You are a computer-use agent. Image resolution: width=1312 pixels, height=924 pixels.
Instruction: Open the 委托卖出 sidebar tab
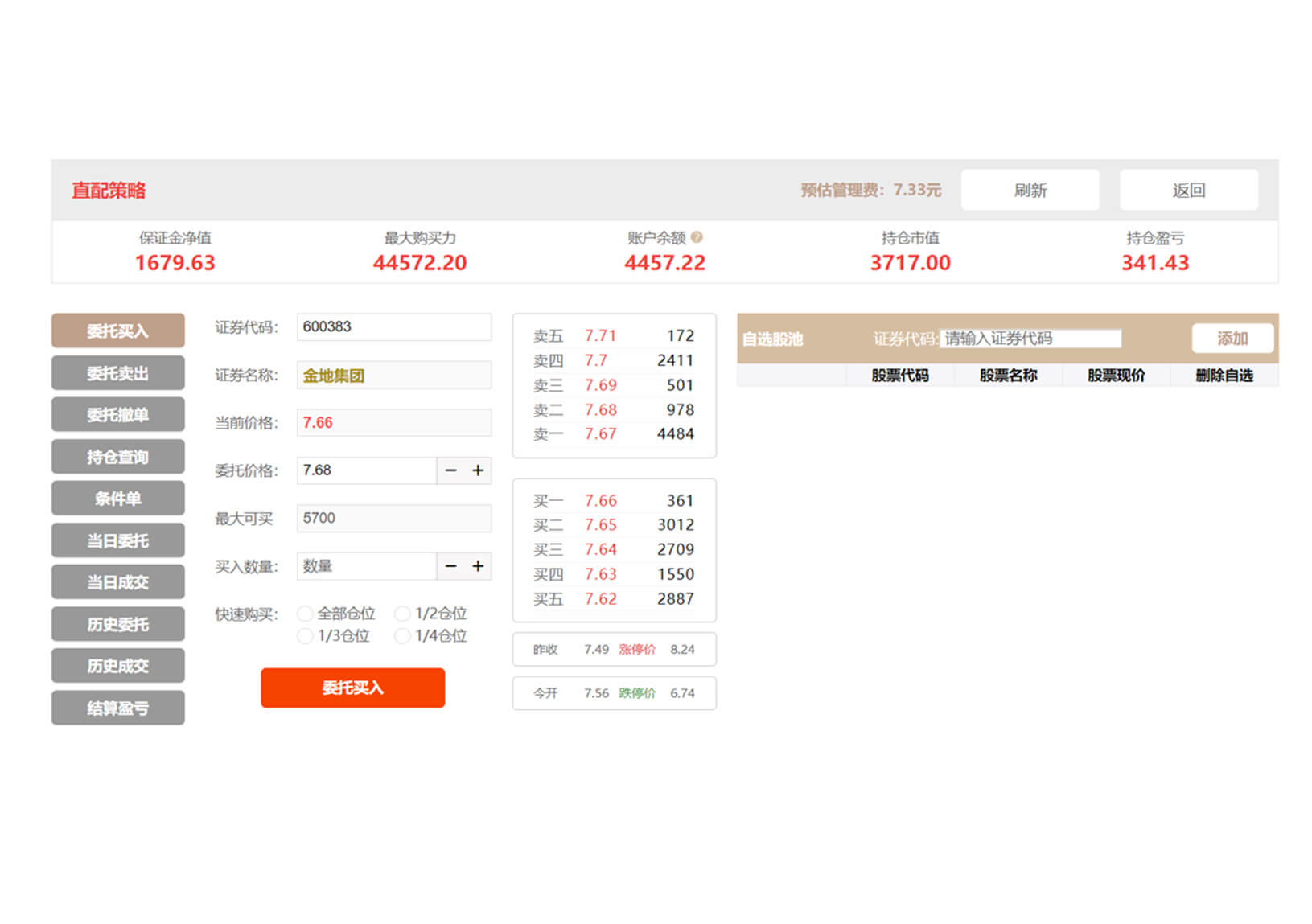tap(117, 373)
